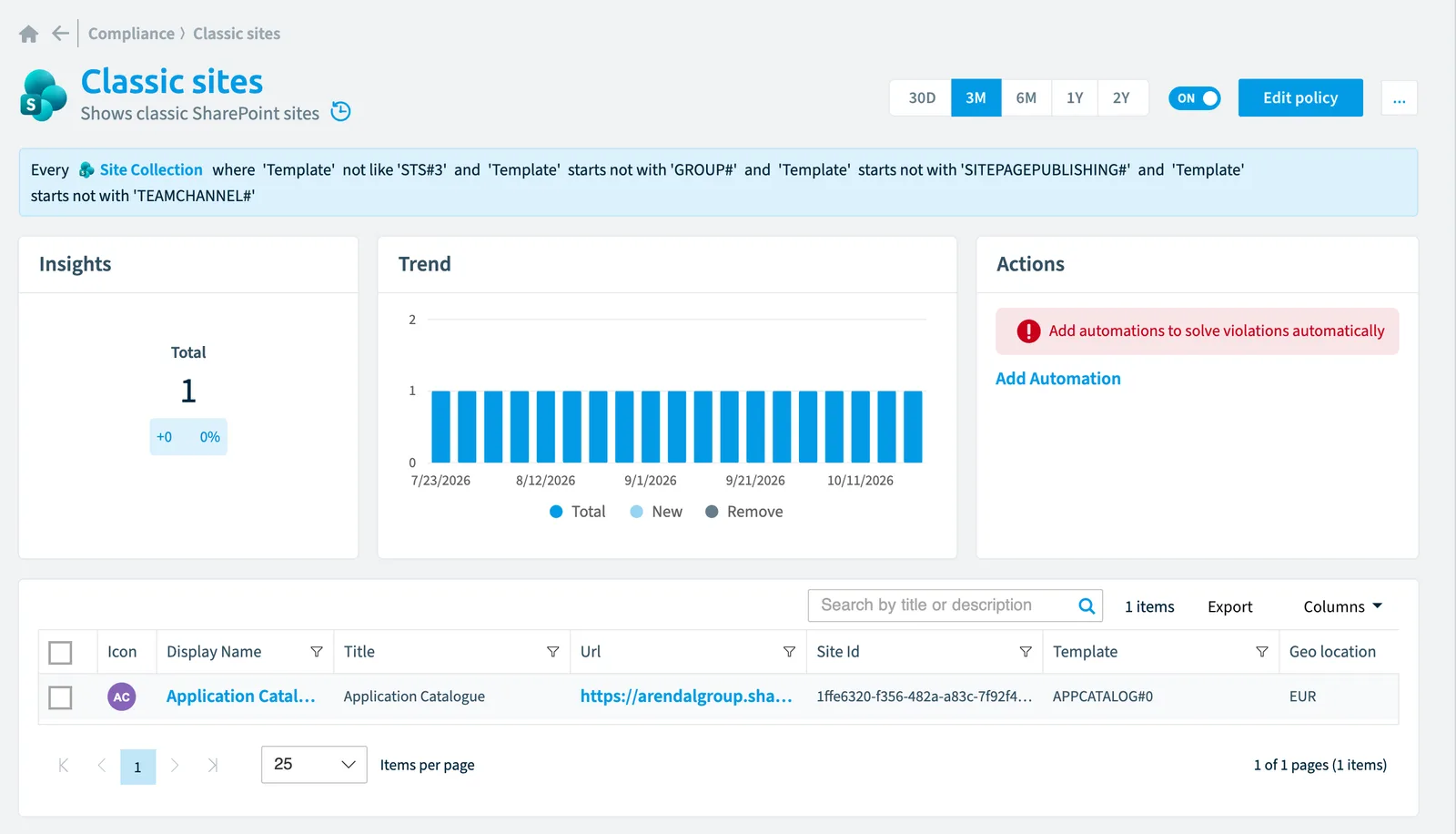Image resolution: width=1456 pixels, height=834 pixels.
Task: Click the Compliance breadcrumb
Action: pyautogui.click(x=131, y=34)
